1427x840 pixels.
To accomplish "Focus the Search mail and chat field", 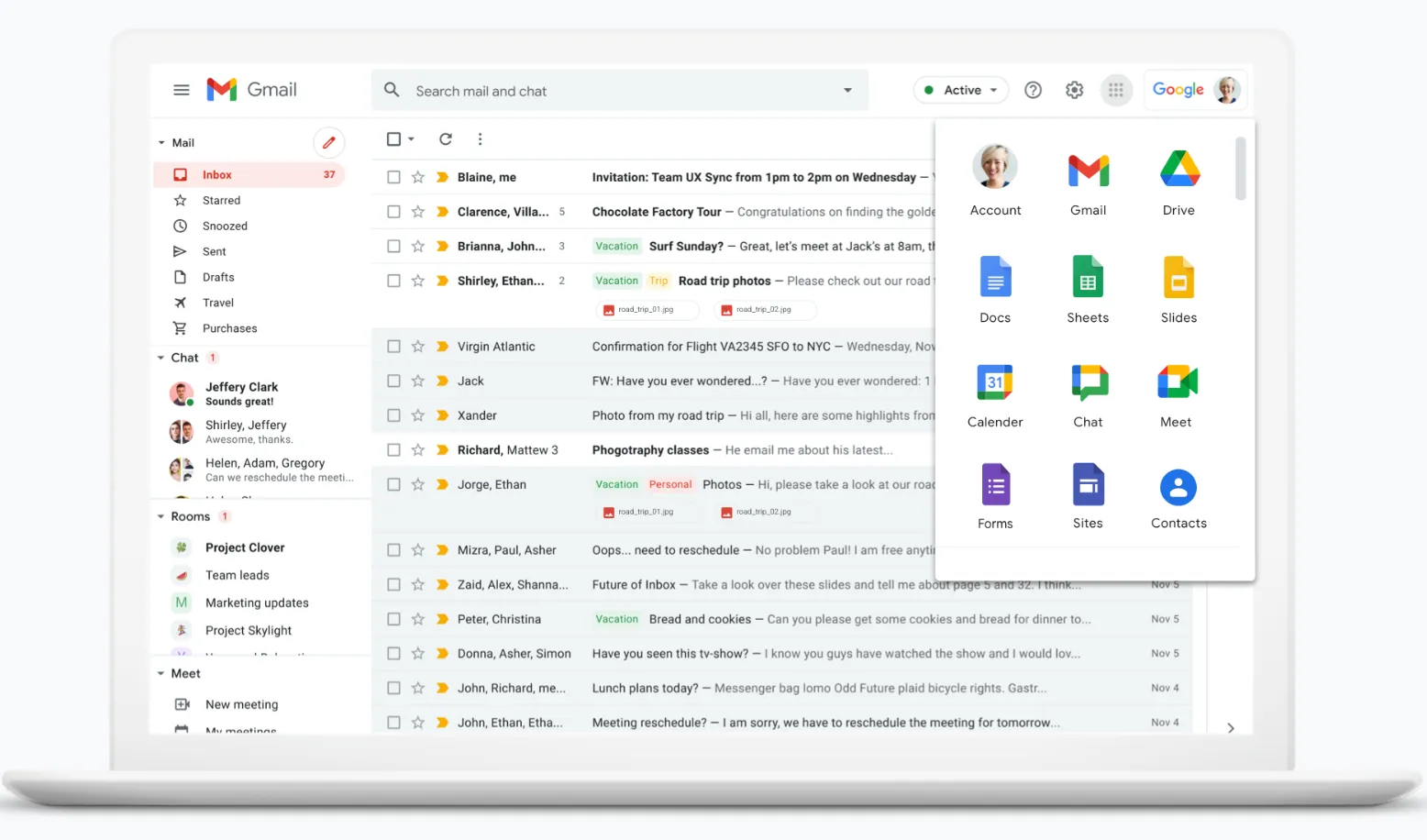I will coord(620,91).
